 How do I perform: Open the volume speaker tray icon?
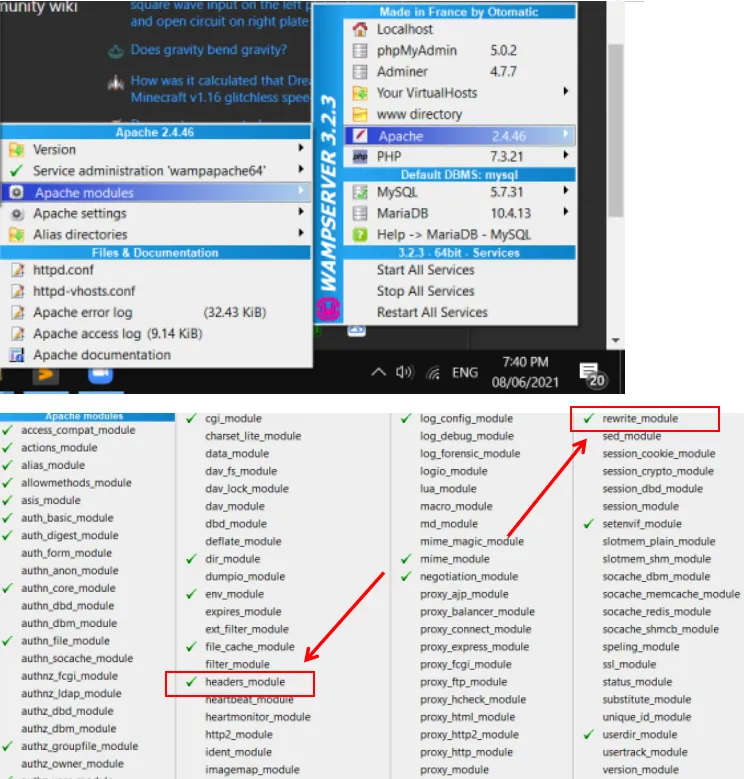click(x=404, y=372)
